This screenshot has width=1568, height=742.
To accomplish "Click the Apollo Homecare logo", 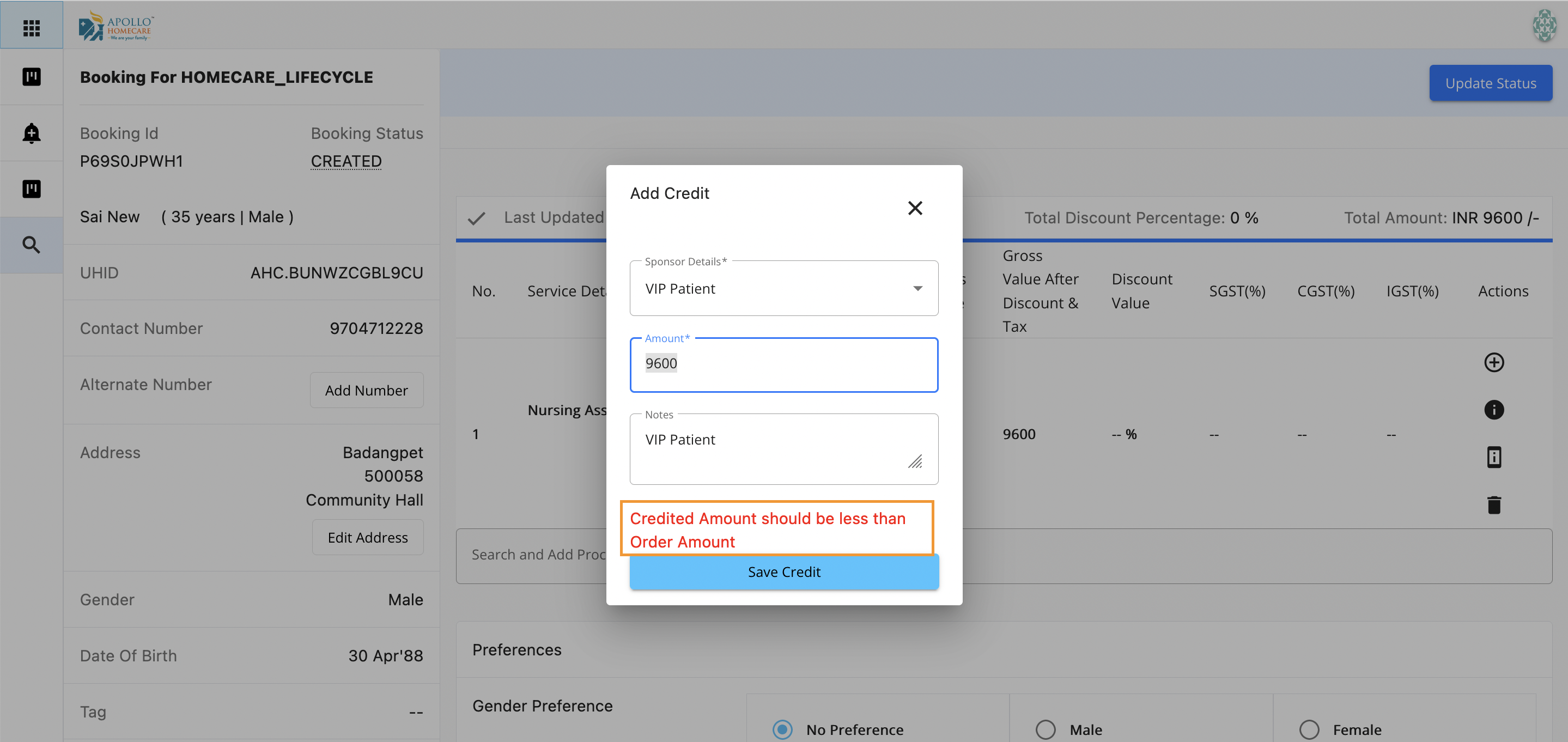I will pyautogui.click(x=116, y=26).
